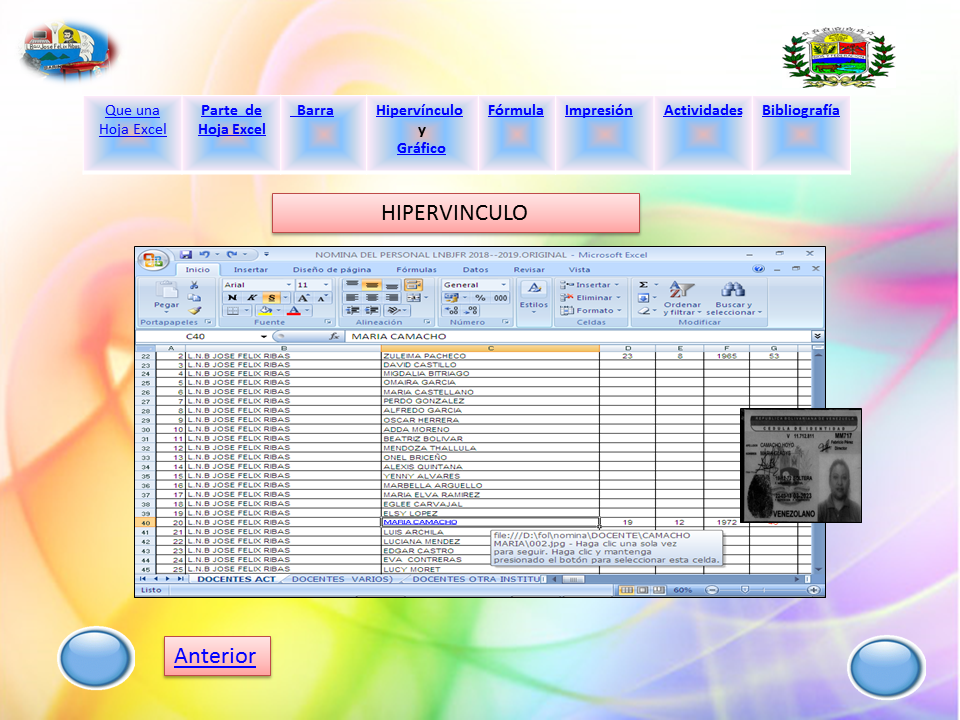Click the C40 Name Box field
960x720 pixels.
204,336
